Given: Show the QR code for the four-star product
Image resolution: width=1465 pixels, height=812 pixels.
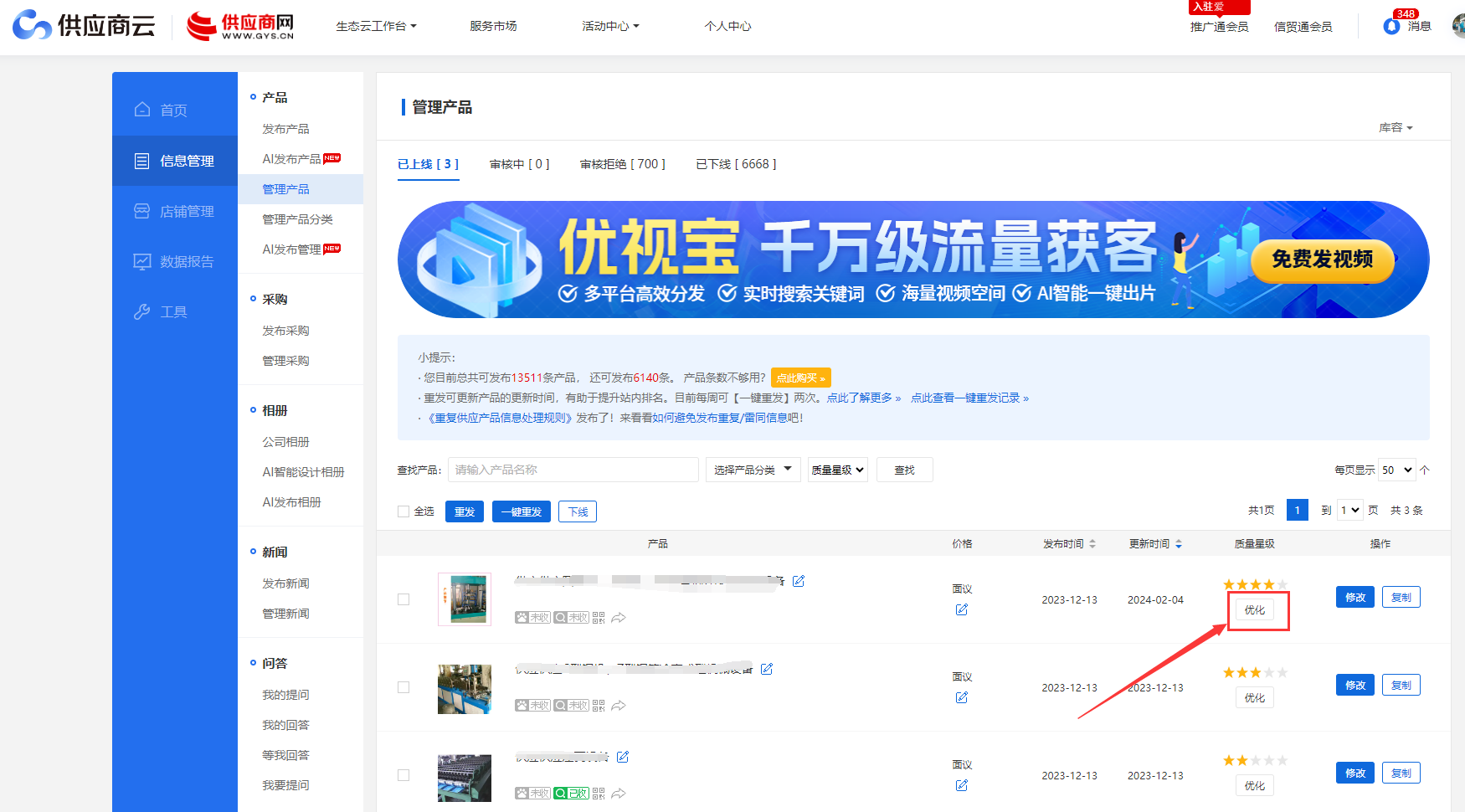Looking at the screenshot, I should (599, 618).
